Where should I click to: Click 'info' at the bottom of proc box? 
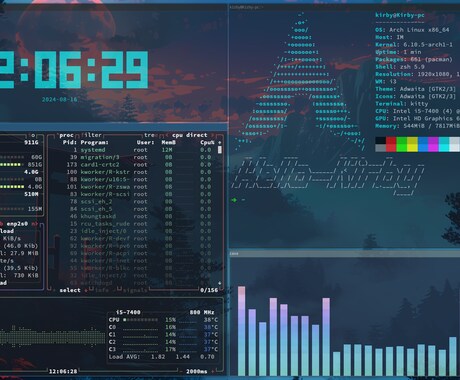102,290
